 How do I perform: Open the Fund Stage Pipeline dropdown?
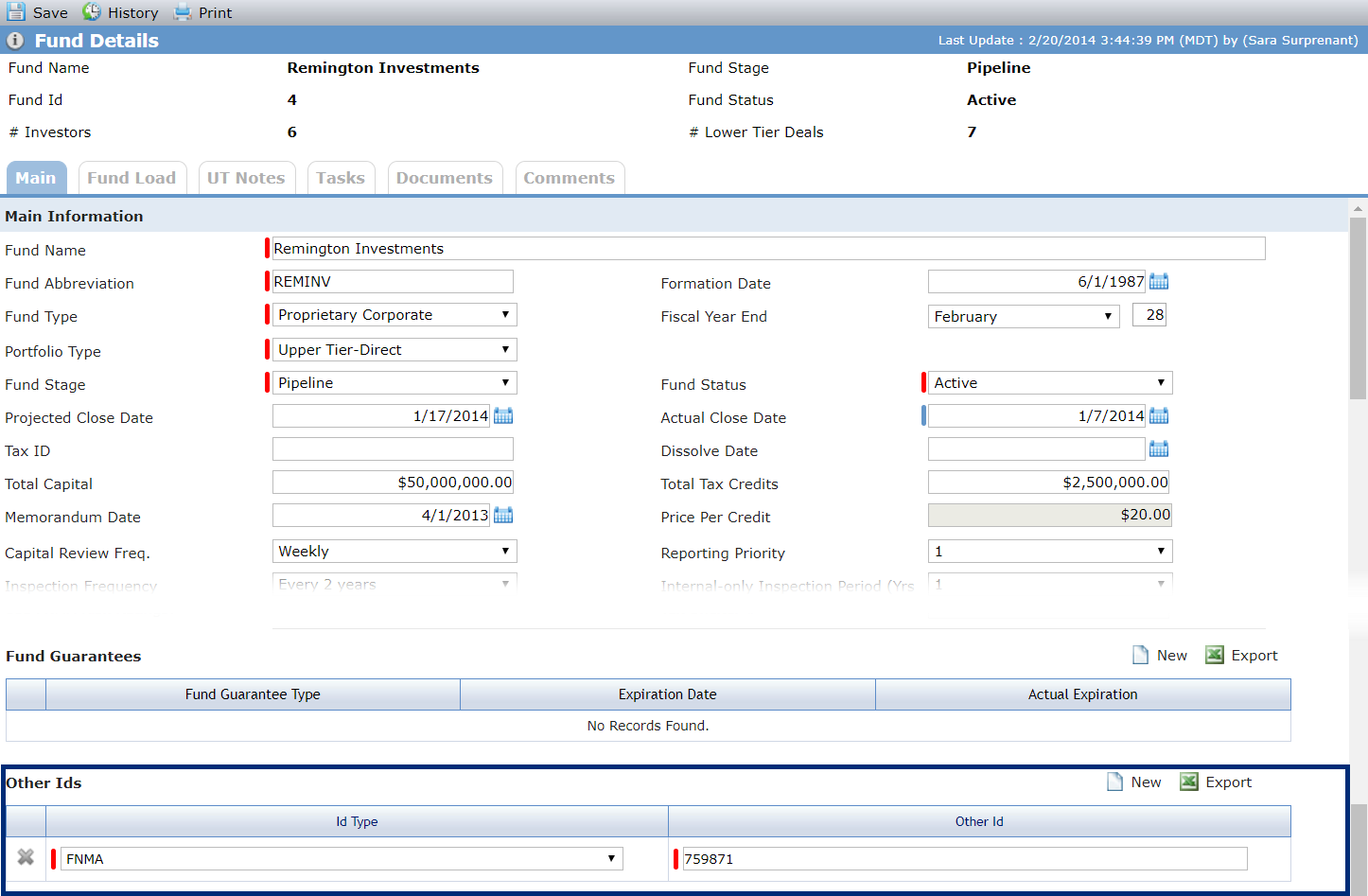tap(395, 383)
